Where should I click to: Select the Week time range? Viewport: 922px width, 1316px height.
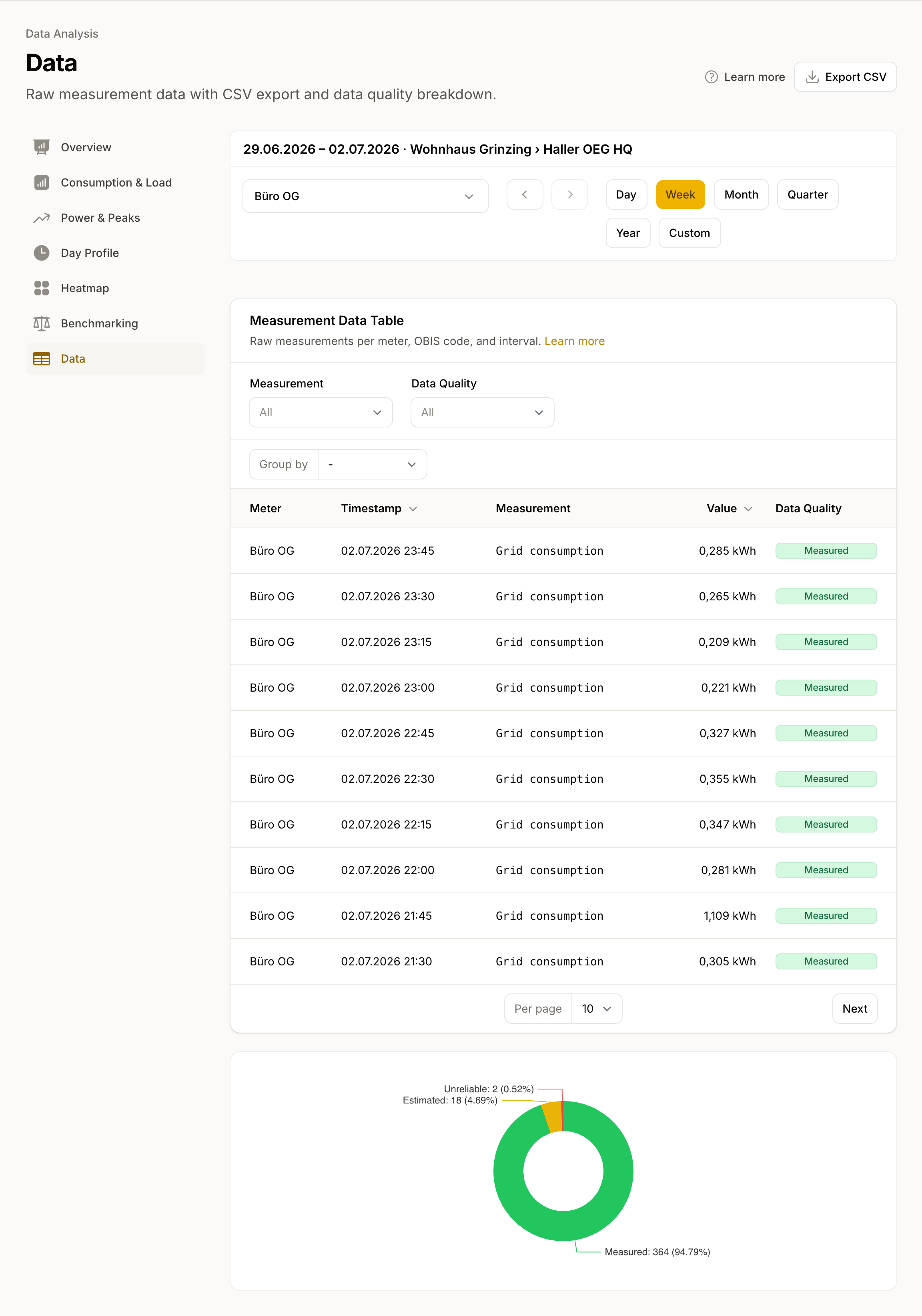(x=680, y=195)
